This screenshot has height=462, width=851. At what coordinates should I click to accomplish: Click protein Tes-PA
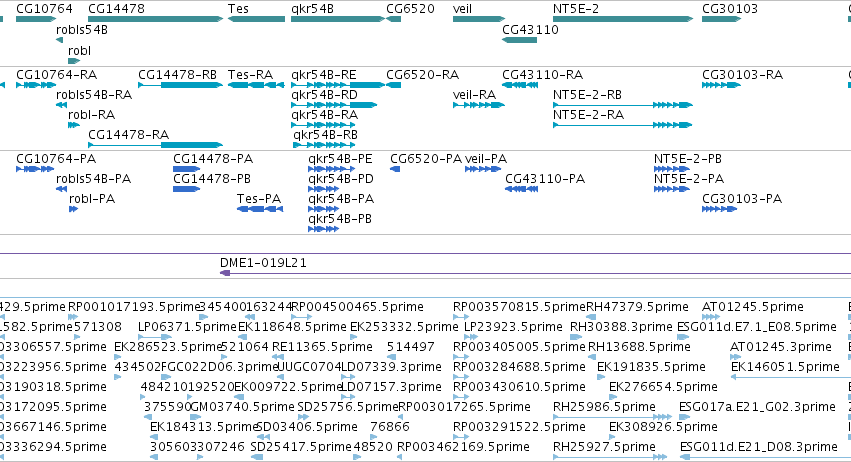coord(259,199)
